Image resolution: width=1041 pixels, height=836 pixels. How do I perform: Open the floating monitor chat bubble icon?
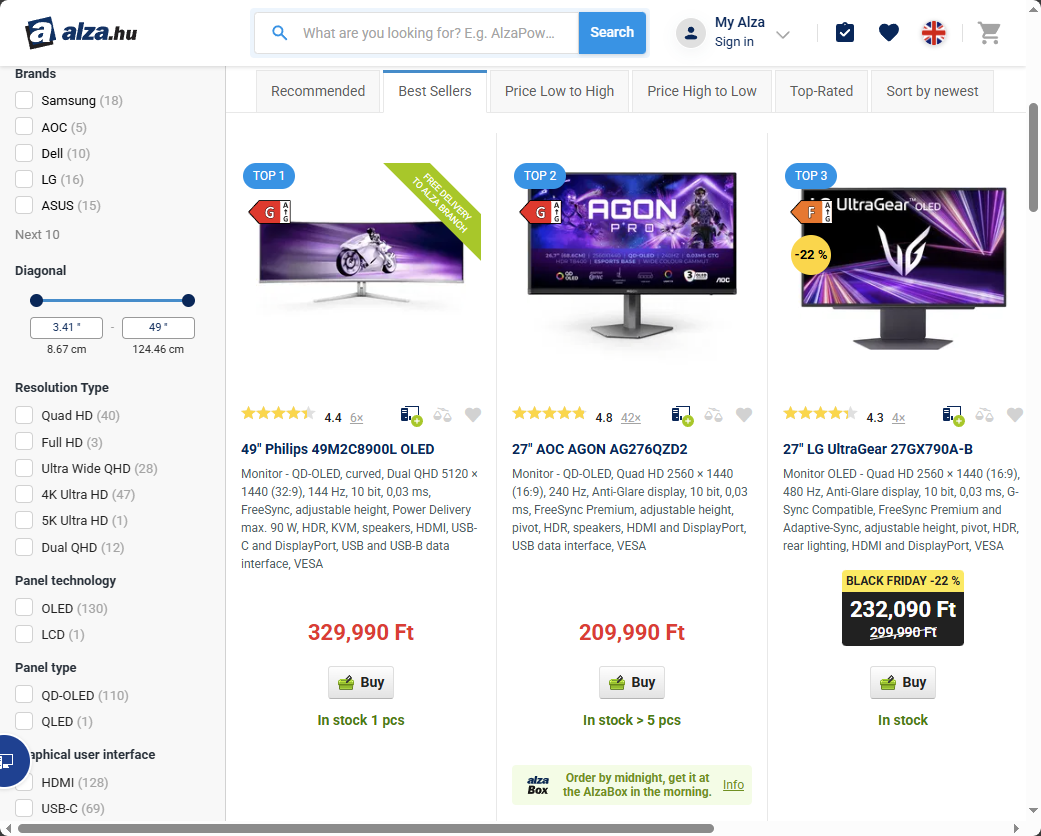click(7, 761)
